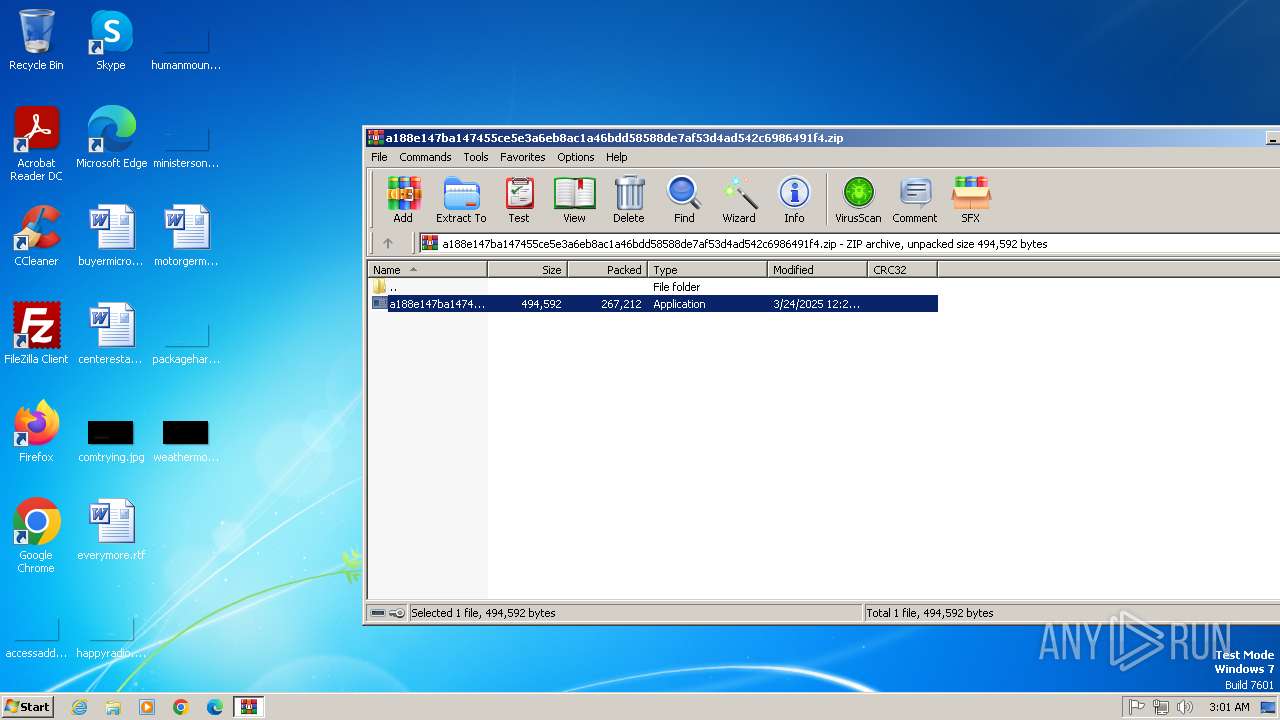Select the motorgerm... Word document icon
Image resolution: width=1280 pixels, height=720 pixels.
(186, 236)
